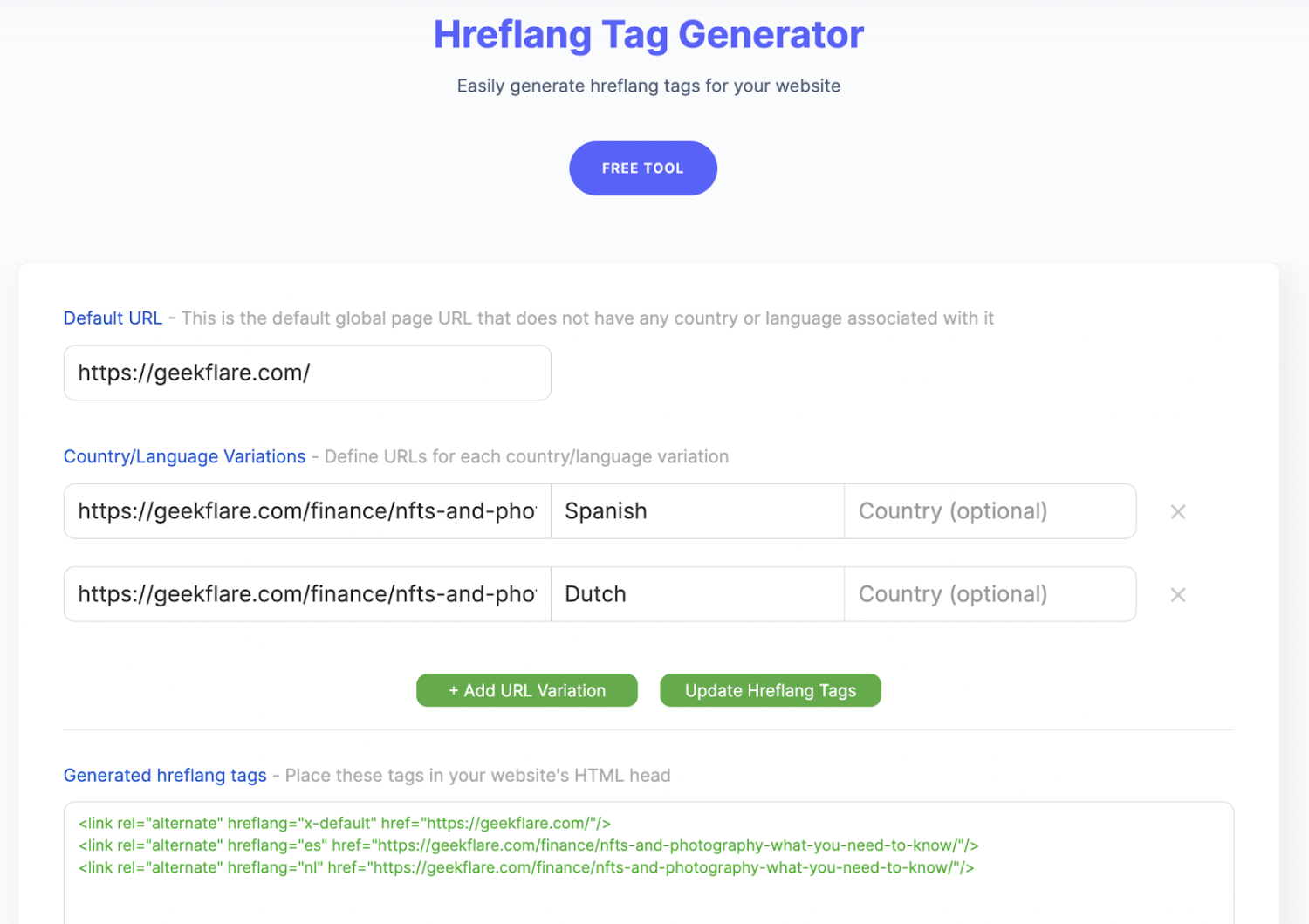Click the hreflang="nl" line in the output
1309x924 pixels.
[x=526, y=868]
